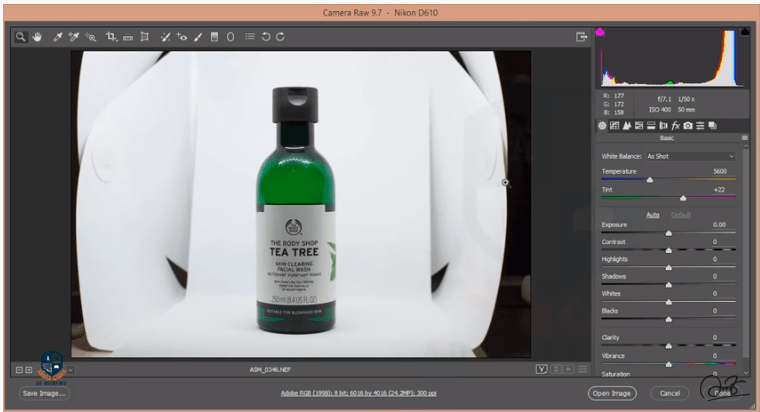The height and width of the screenshot is (412, 760).
Task: Select the Red Eye Removal tool
Action: tap(182, 37)
